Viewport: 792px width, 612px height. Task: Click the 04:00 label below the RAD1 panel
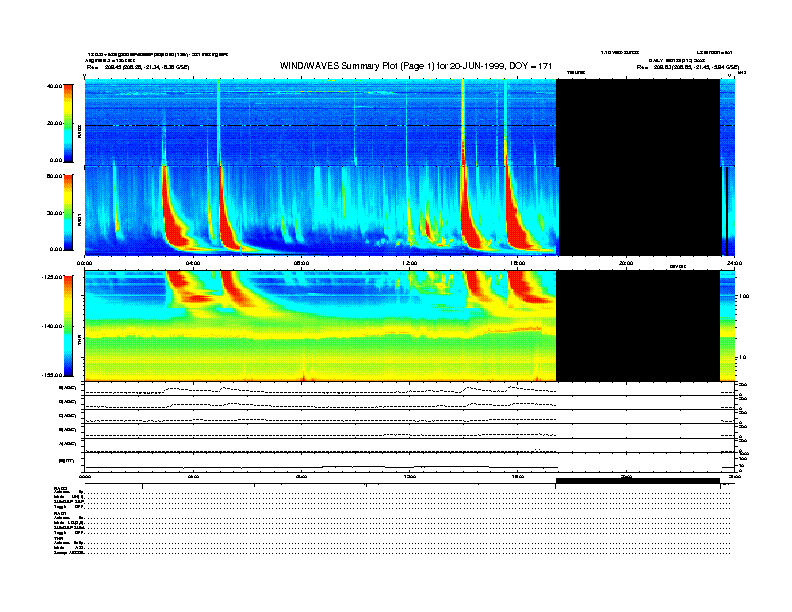pos(193,263)
